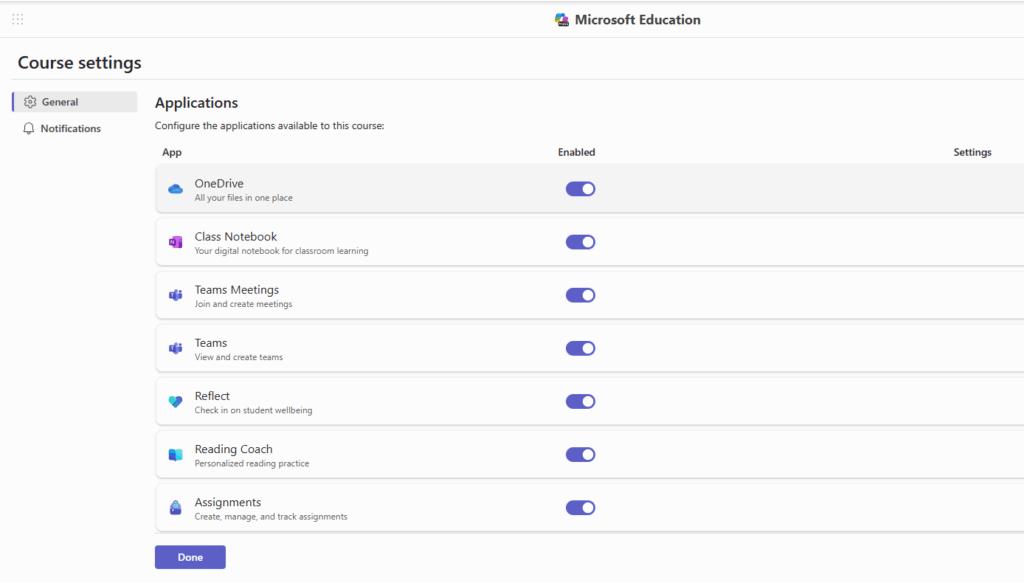
Task: Click the OneDrive app name
Action: tap(219, 183)
